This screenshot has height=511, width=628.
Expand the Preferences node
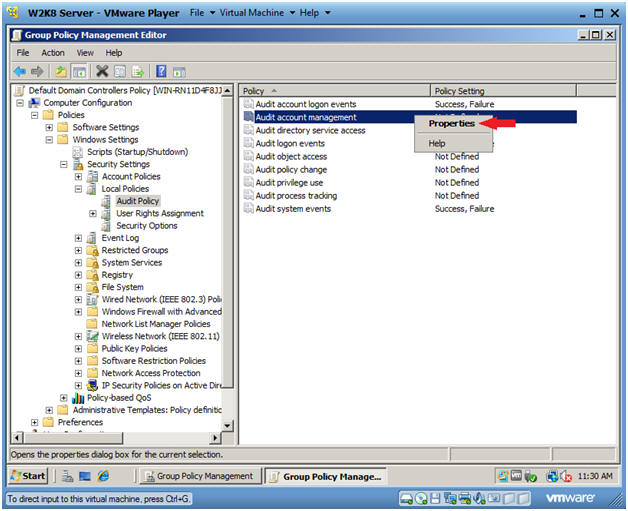[x=34, y=422]
